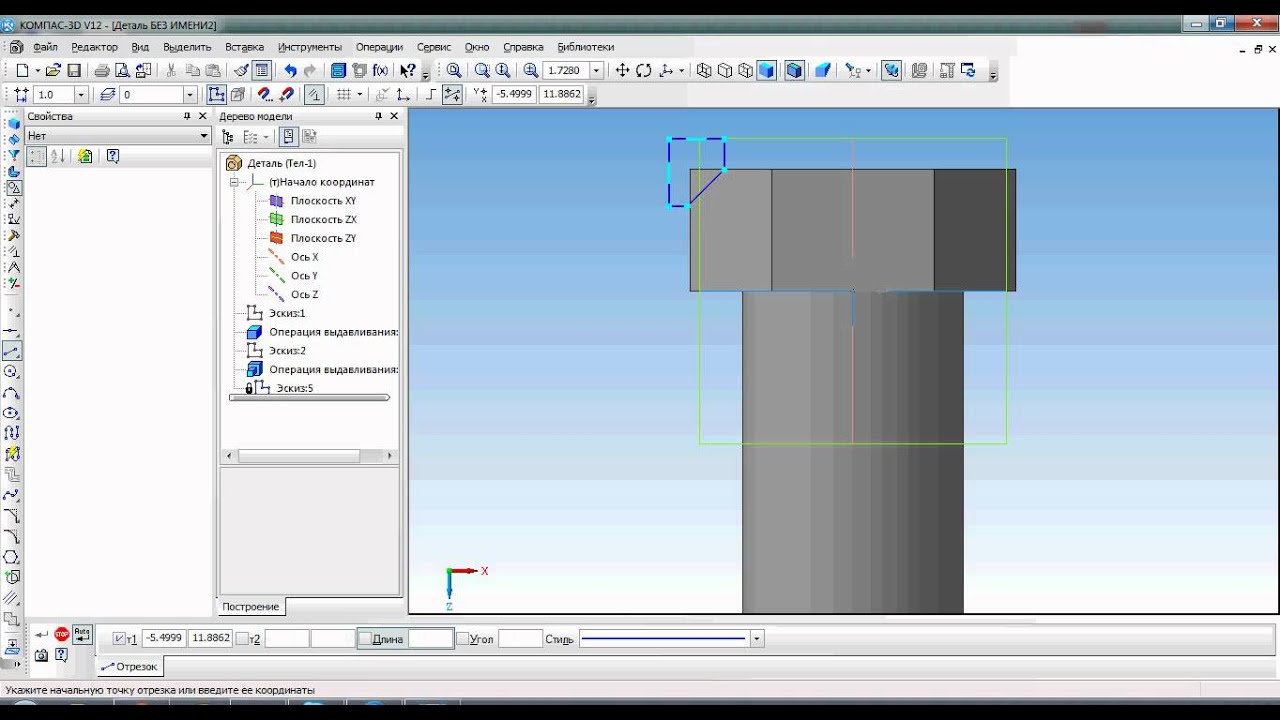Toggle Perspective view icon
The width and height of the screenshot is (1280, 720).
(x=822, y=70)
